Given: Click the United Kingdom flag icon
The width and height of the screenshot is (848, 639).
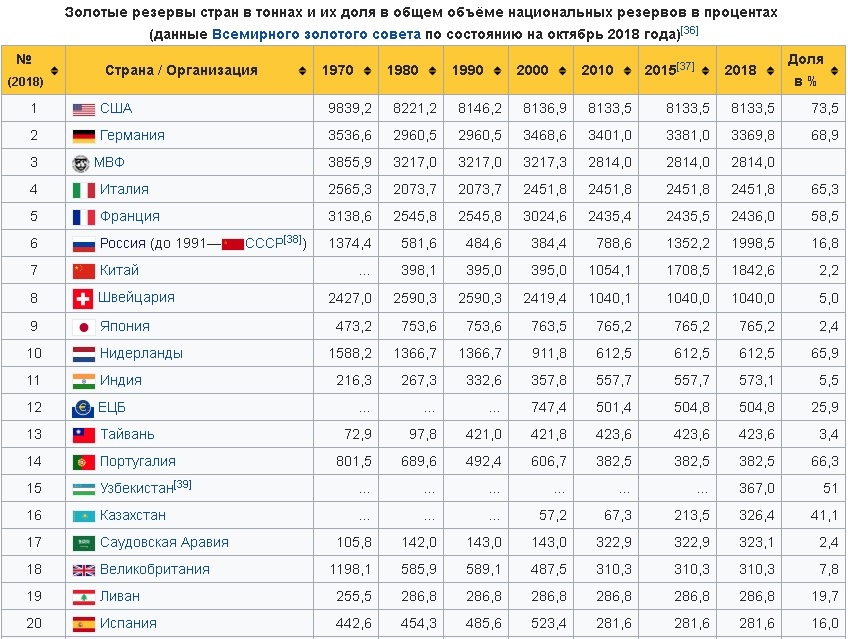Looking at the screenshot, I should (83, 570).
